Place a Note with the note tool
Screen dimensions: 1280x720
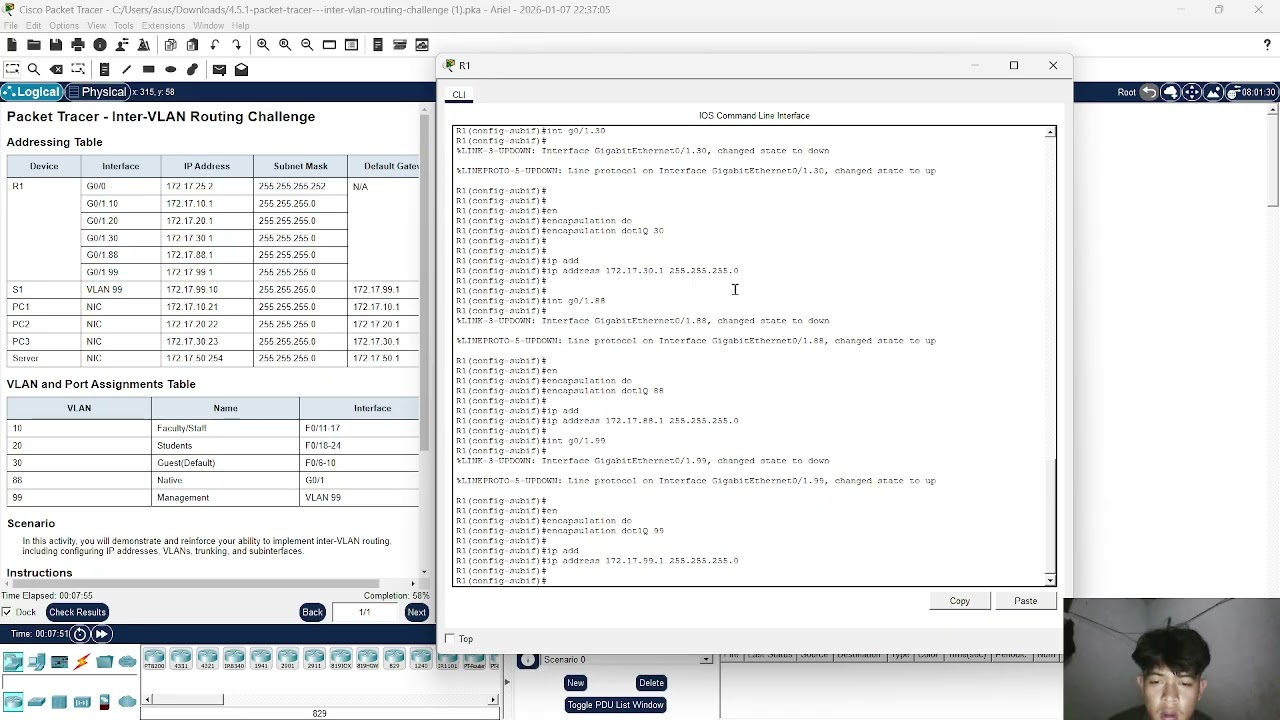click(x=104, y=69)
